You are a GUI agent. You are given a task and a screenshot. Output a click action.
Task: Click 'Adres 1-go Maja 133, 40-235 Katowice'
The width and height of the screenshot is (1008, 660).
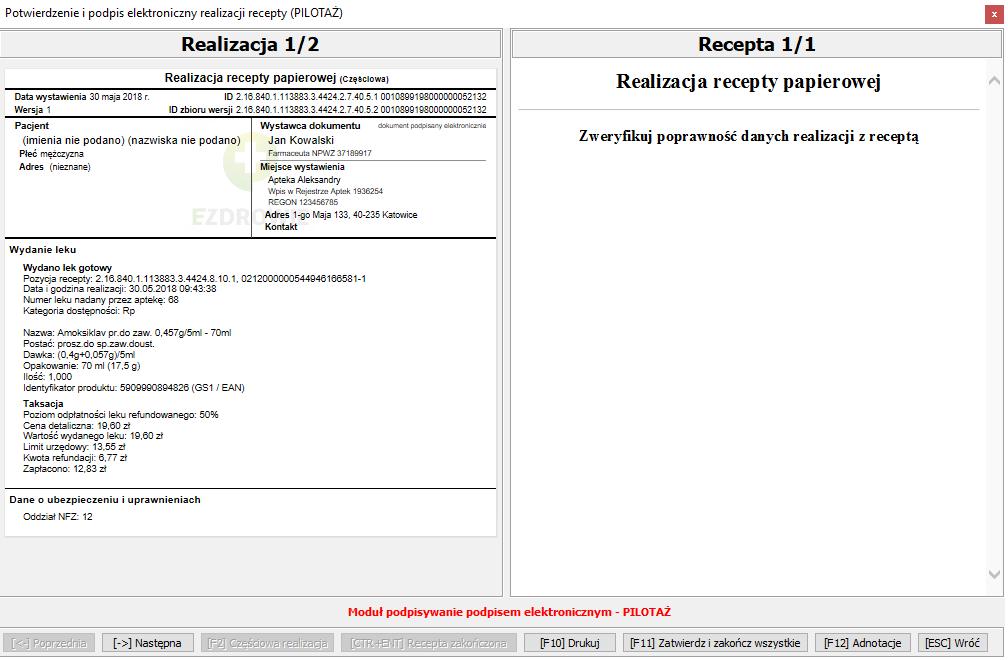tap(341, 215)
